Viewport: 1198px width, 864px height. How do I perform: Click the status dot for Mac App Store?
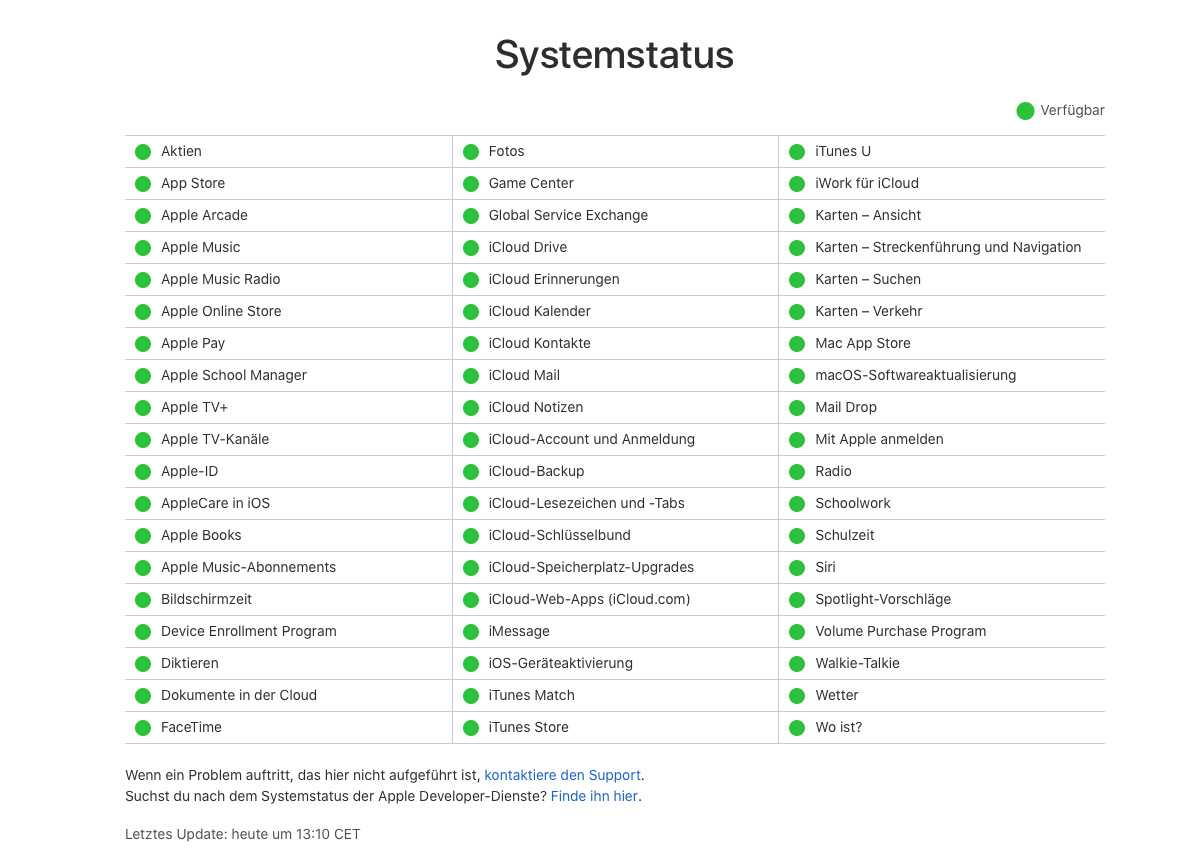pyautogui.click(x=797, y=344)
